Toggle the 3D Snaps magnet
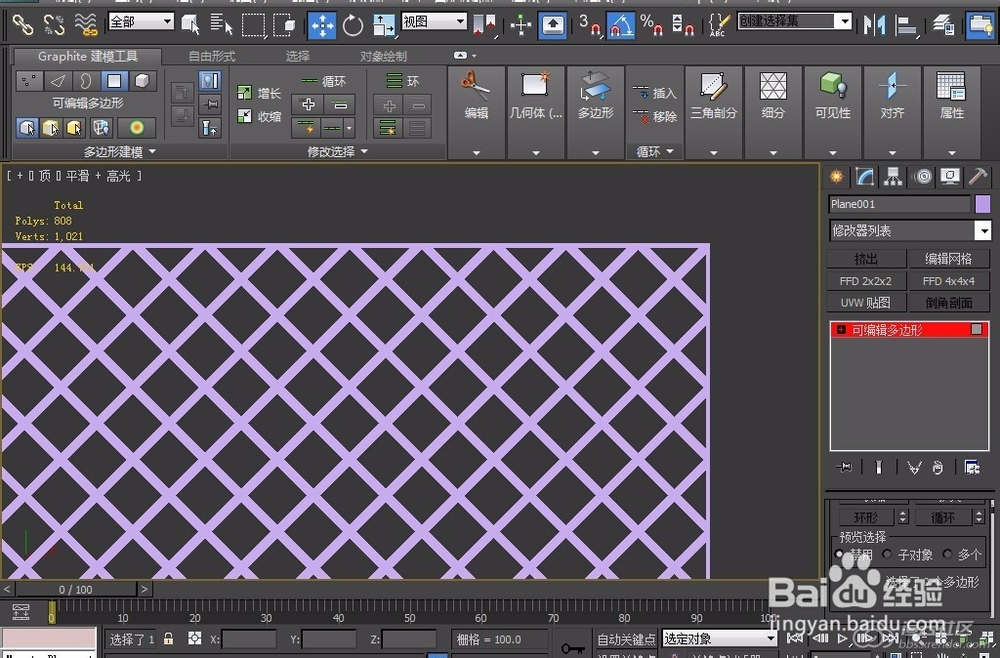Image resolution: width=1000 pixels, height=658 pixels. [x=590, y=26]
